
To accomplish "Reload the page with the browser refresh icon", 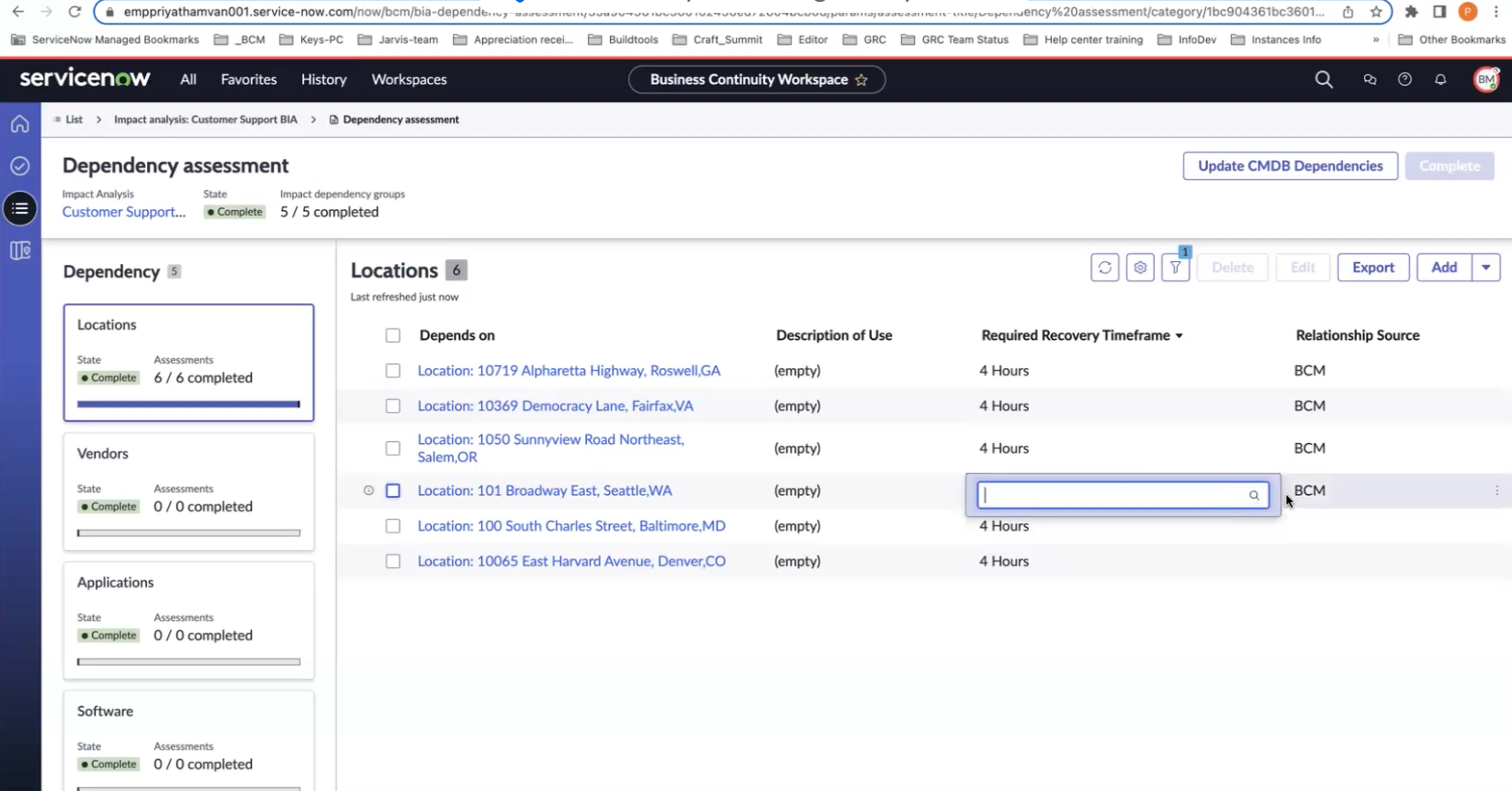I will [x=74, y=12].
